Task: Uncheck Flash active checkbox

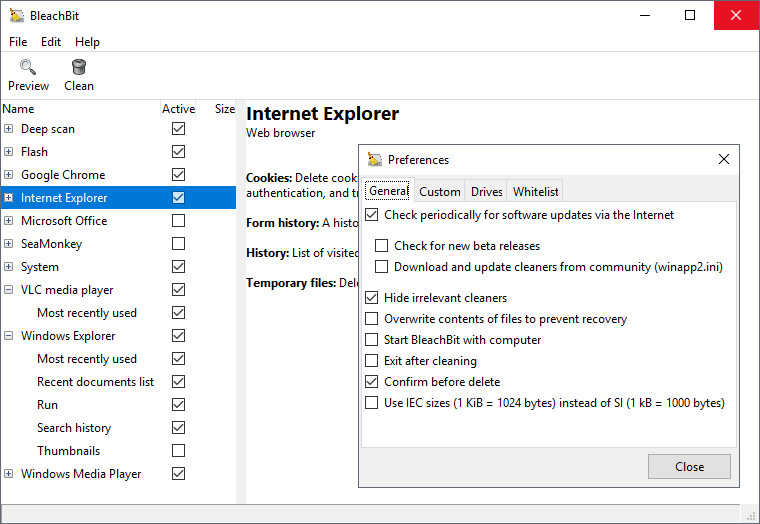Action: click(x=178, y=152)
